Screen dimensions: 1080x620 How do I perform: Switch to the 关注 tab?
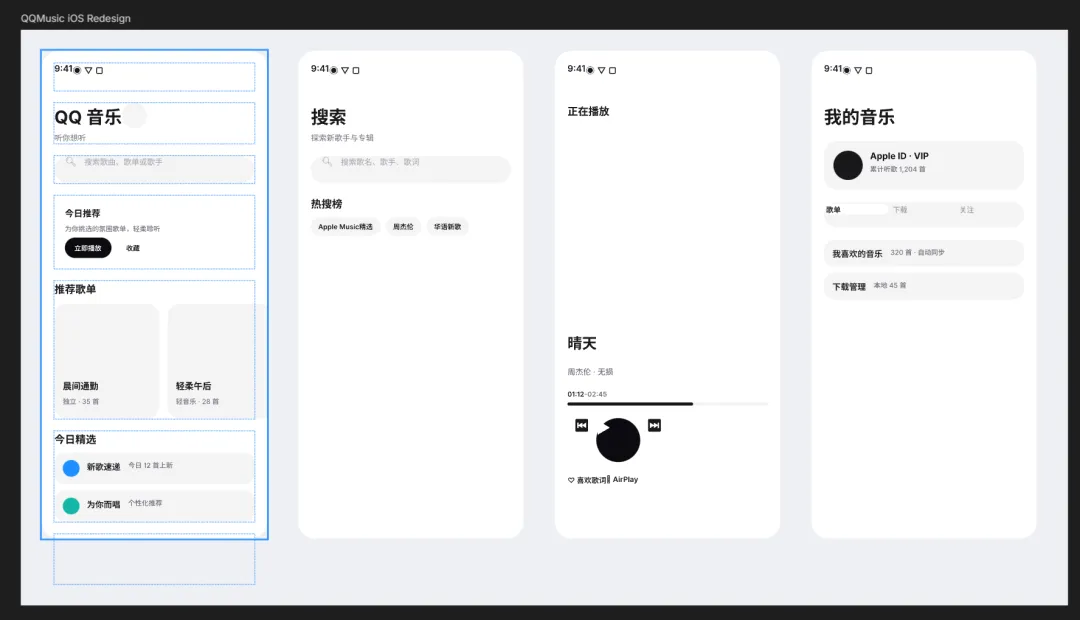point(967,209)
